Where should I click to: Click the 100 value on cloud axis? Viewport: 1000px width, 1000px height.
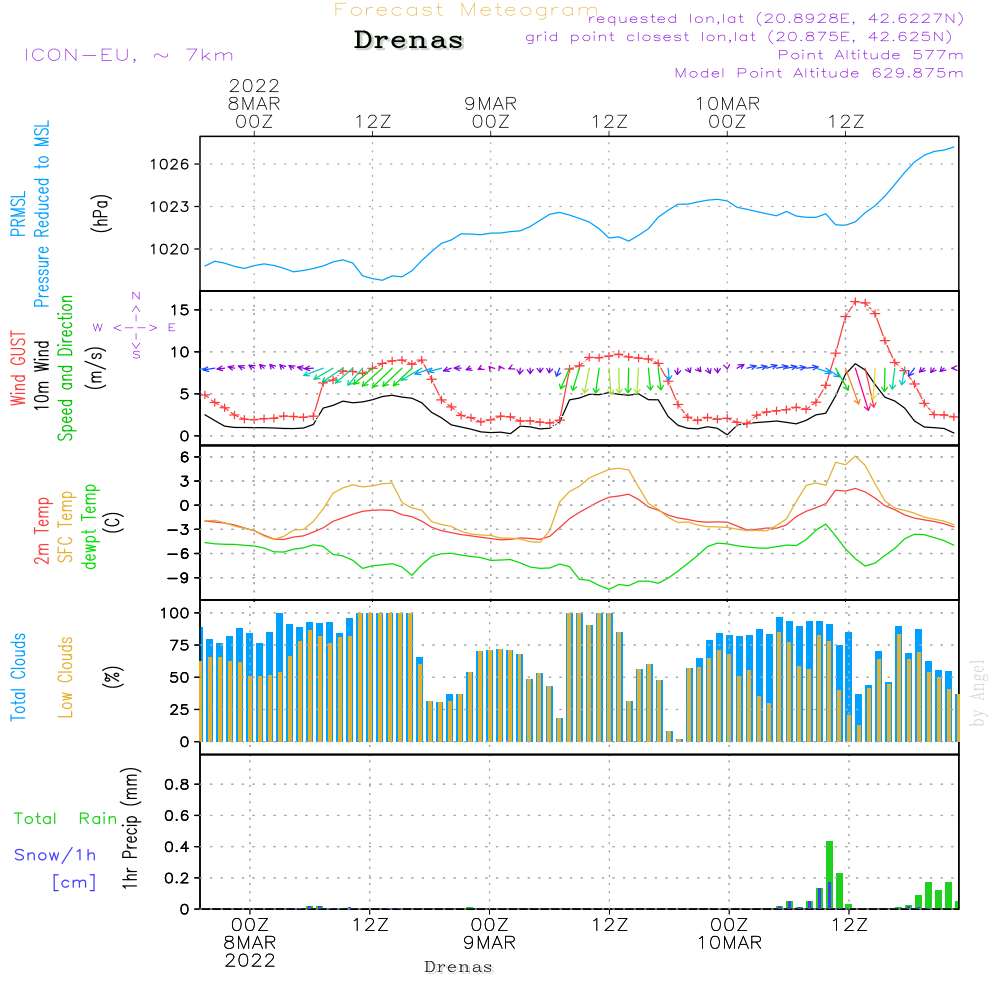point(175,614)
